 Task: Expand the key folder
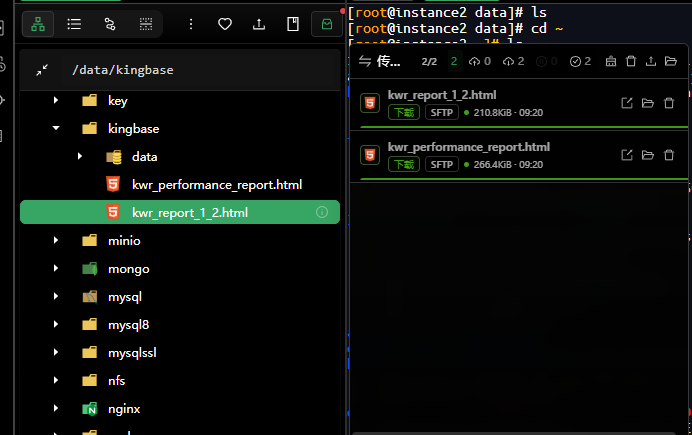tap(56, 100)
